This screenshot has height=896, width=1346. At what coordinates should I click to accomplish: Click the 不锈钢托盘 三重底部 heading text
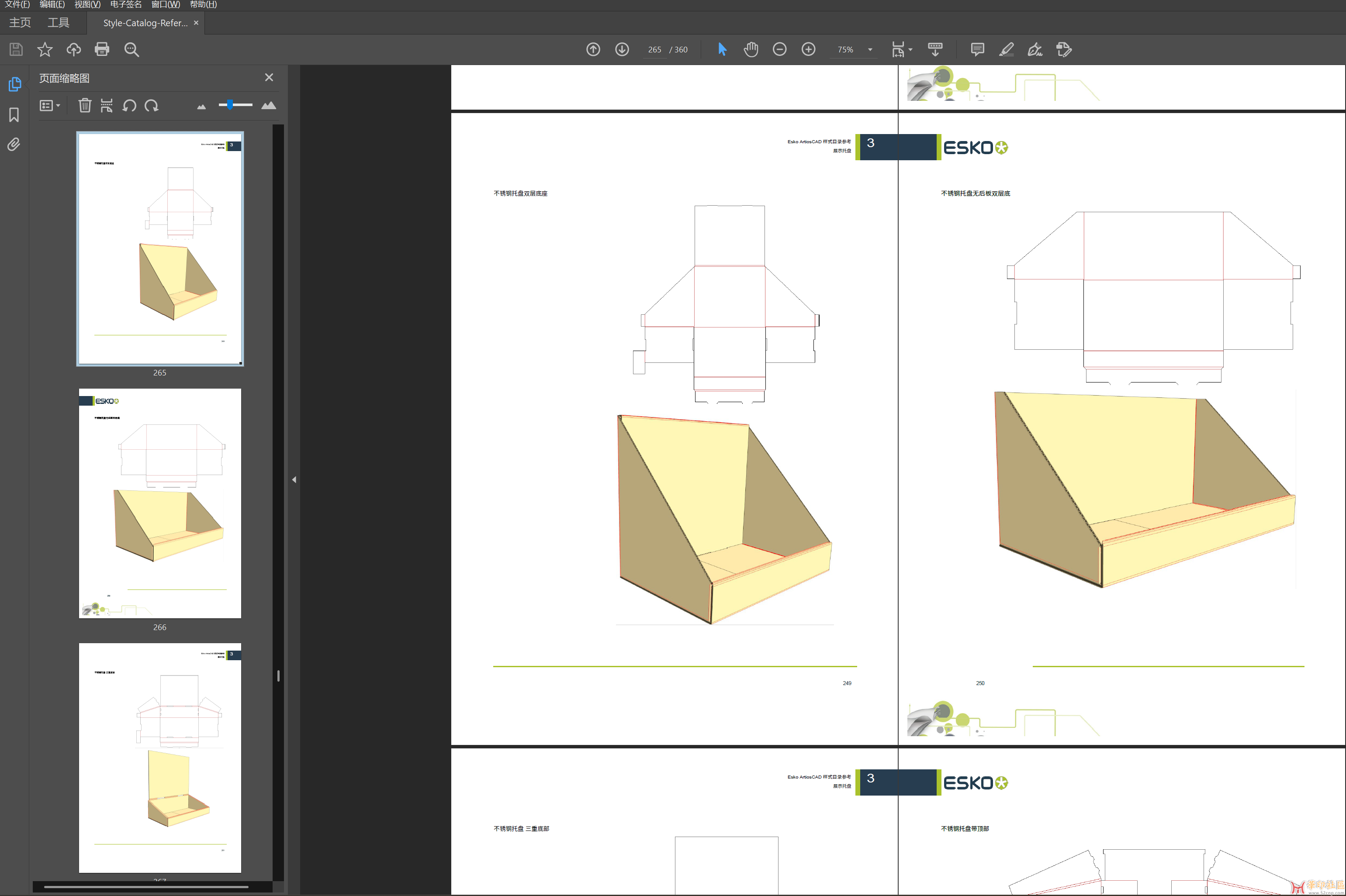coord(521,829)
